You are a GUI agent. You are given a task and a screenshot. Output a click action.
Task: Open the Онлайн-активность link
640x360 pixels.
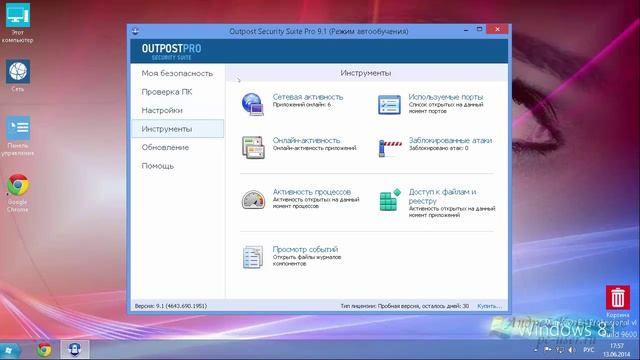(x=306, y=140)
